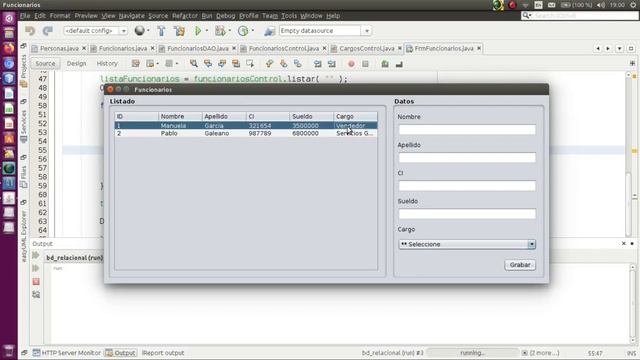
Task: Switch to the History view
Action: 107,64
